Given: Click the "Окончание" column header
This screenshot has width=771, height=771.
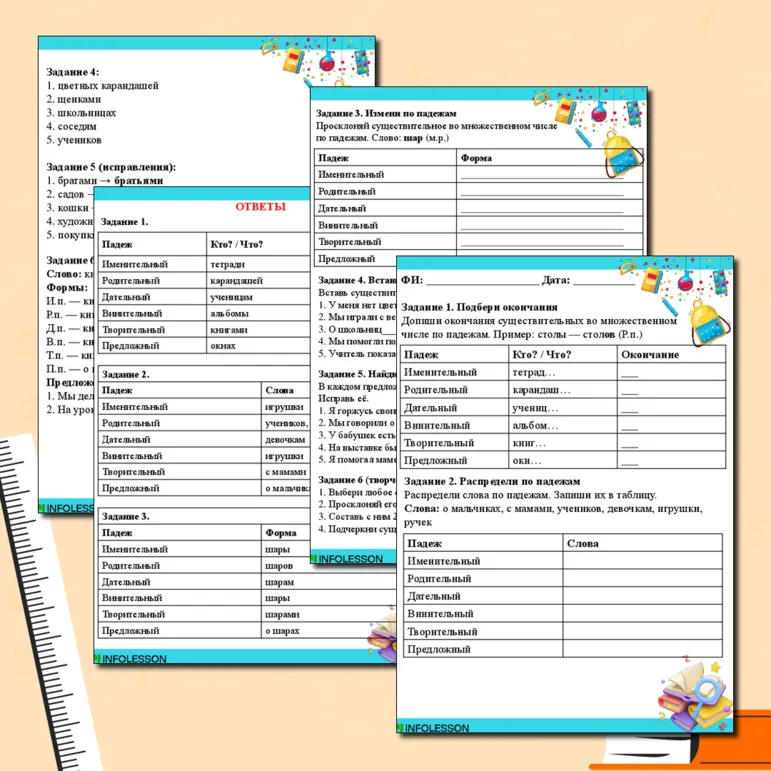Looking at the screenshot, I should (x=650, y=355).
